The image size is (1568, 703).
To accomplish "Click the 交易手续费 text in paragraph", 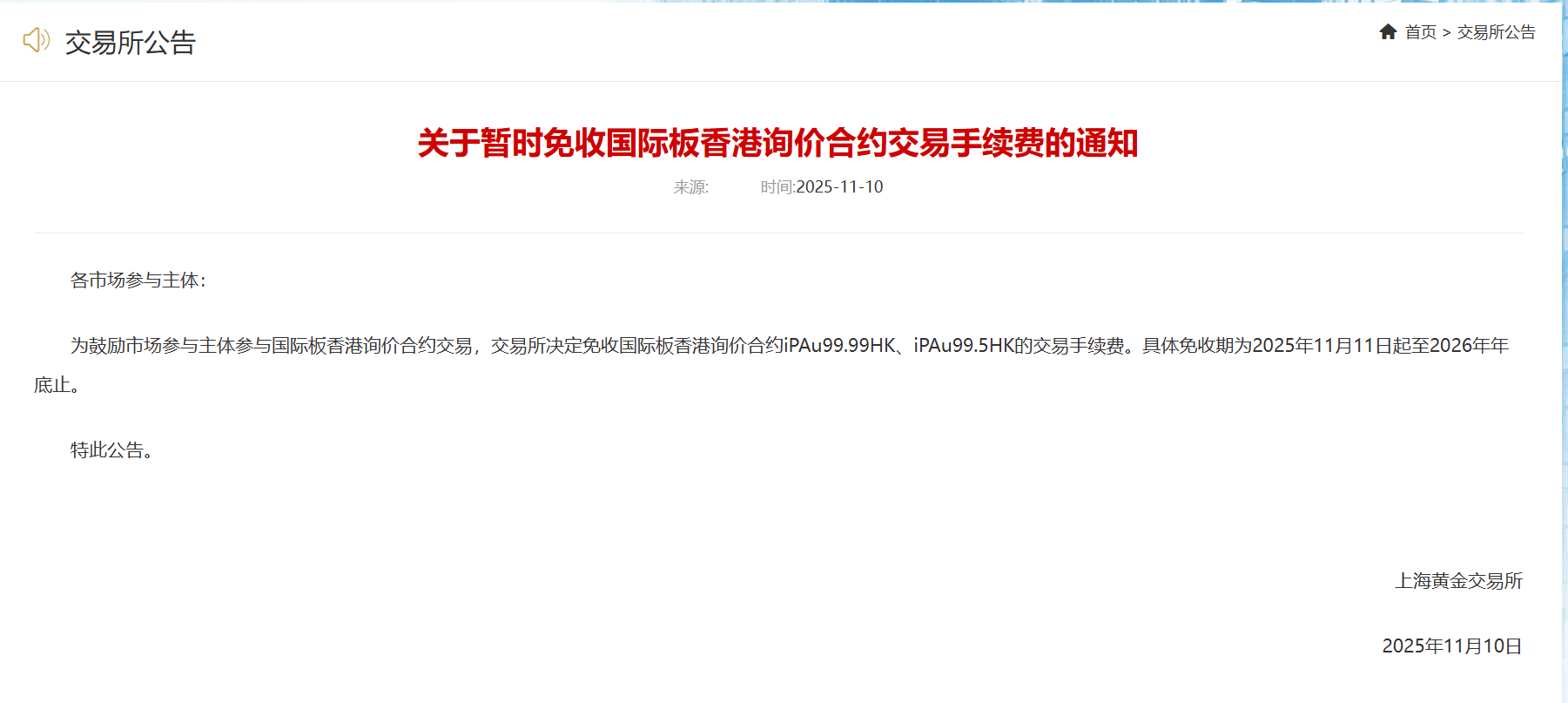I will coord(1079,346).
